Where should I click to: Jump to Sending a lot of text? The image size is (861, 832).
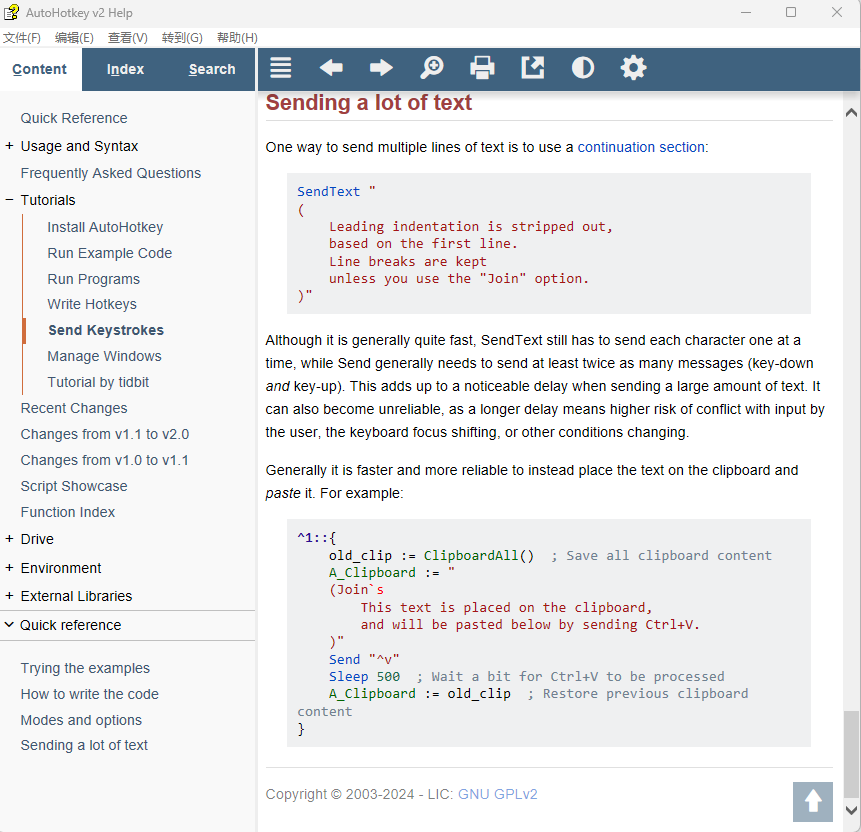click(84, 745)
